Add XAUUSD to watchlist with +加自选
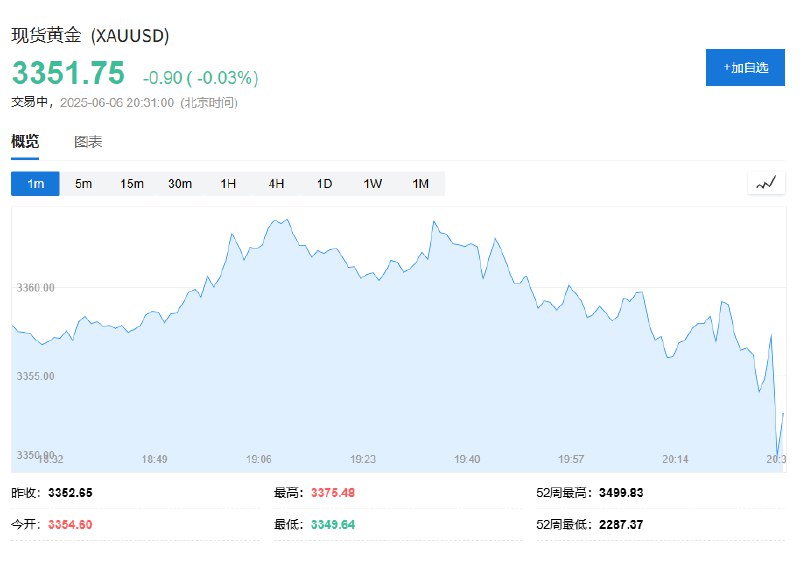This screenshot has width=800, height=568. pyautogui.click(x=745, y=67)
